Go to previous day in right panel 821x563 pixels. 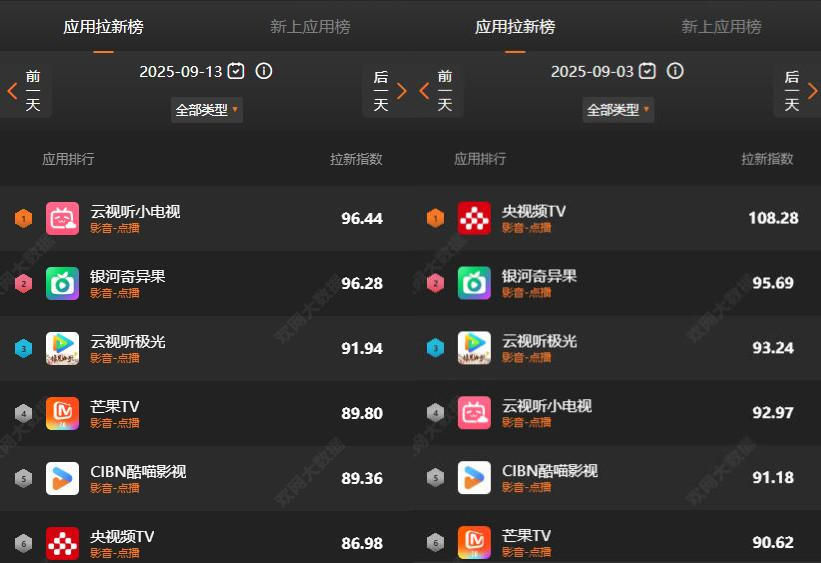pos(438,91)
